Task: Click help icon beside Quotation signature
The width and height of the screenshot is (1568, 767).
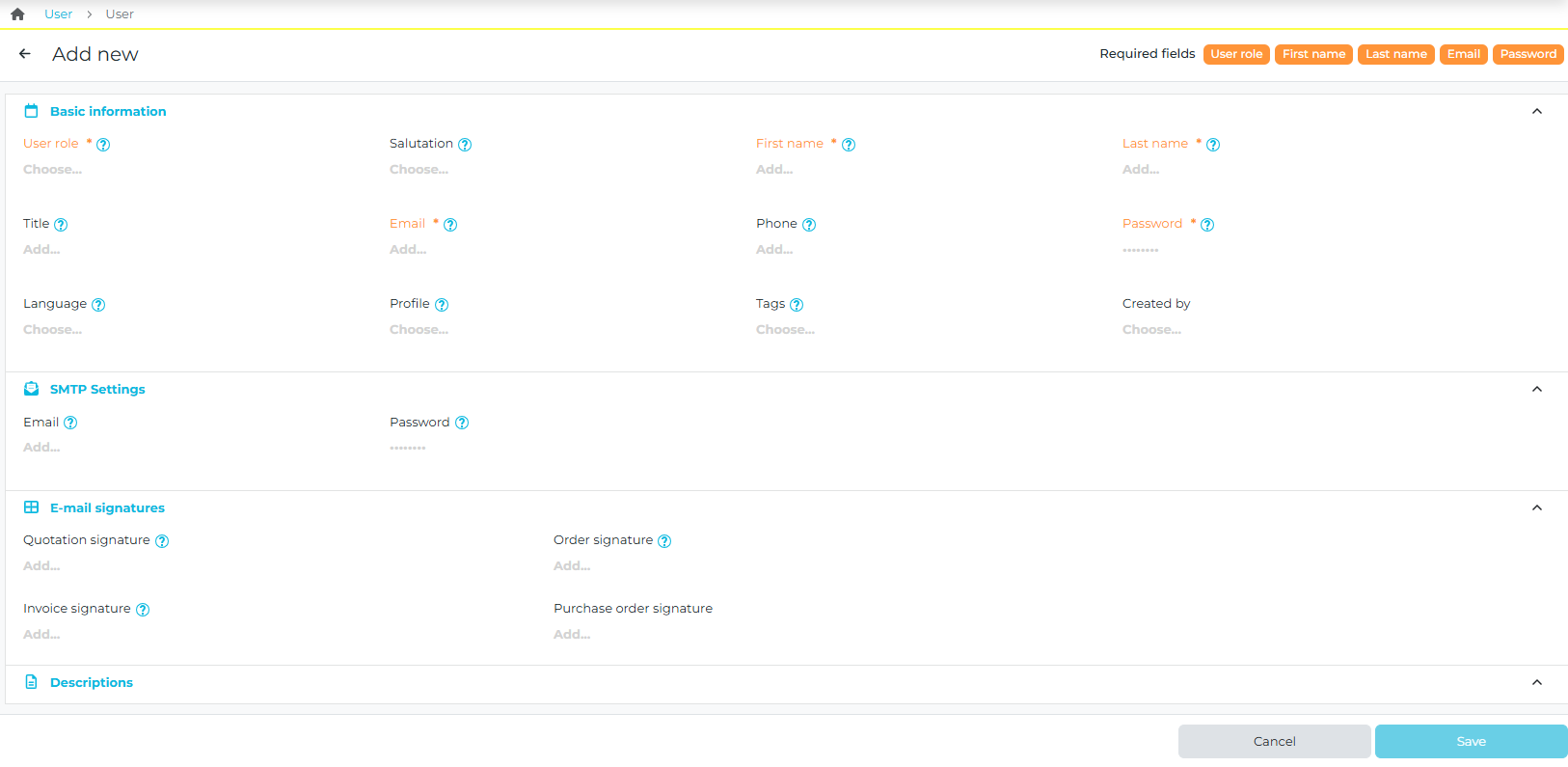Action: pyautogui.click(x=162, y=541)
